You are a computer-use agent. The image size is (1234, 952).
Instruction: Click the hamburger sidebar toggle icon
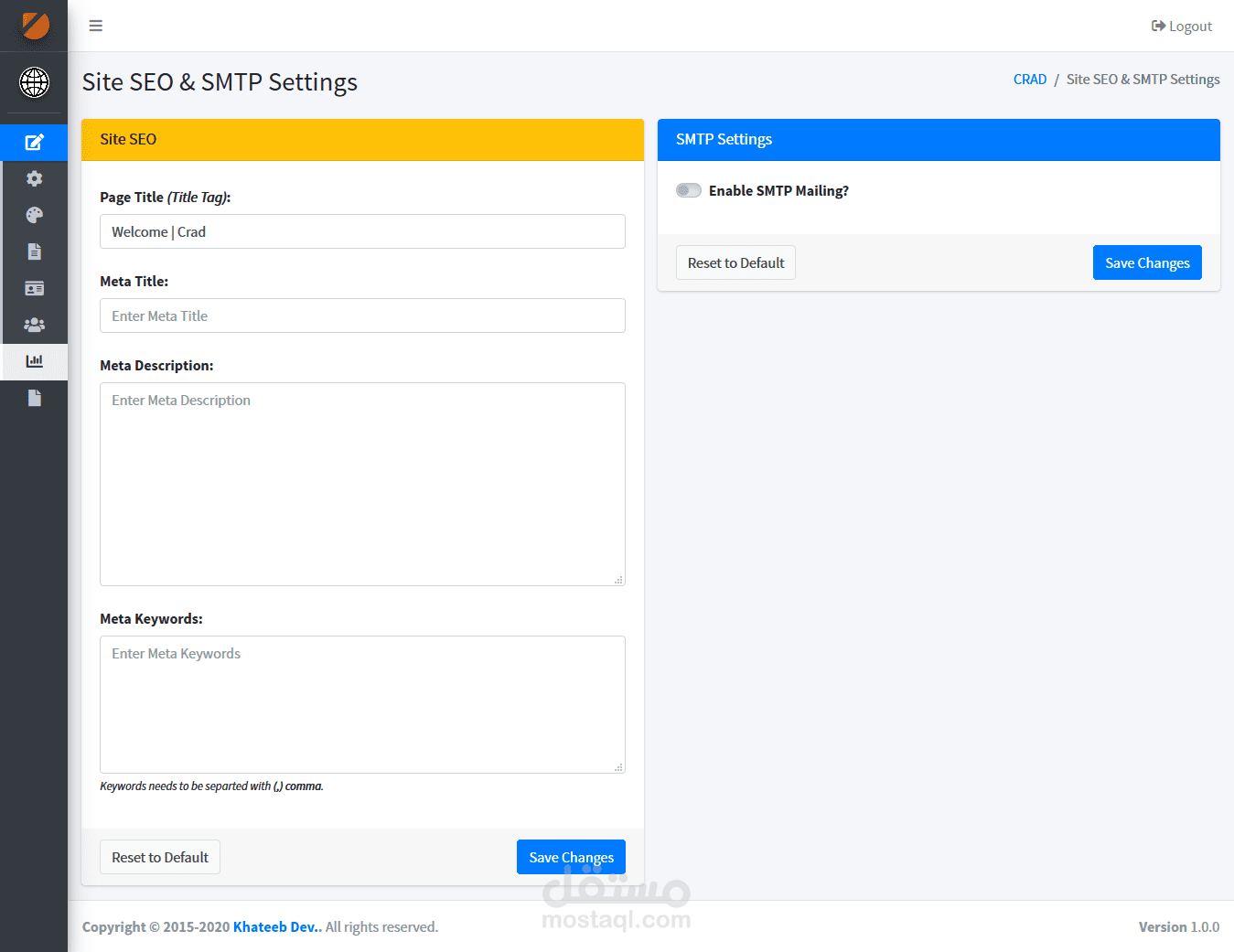96,26
